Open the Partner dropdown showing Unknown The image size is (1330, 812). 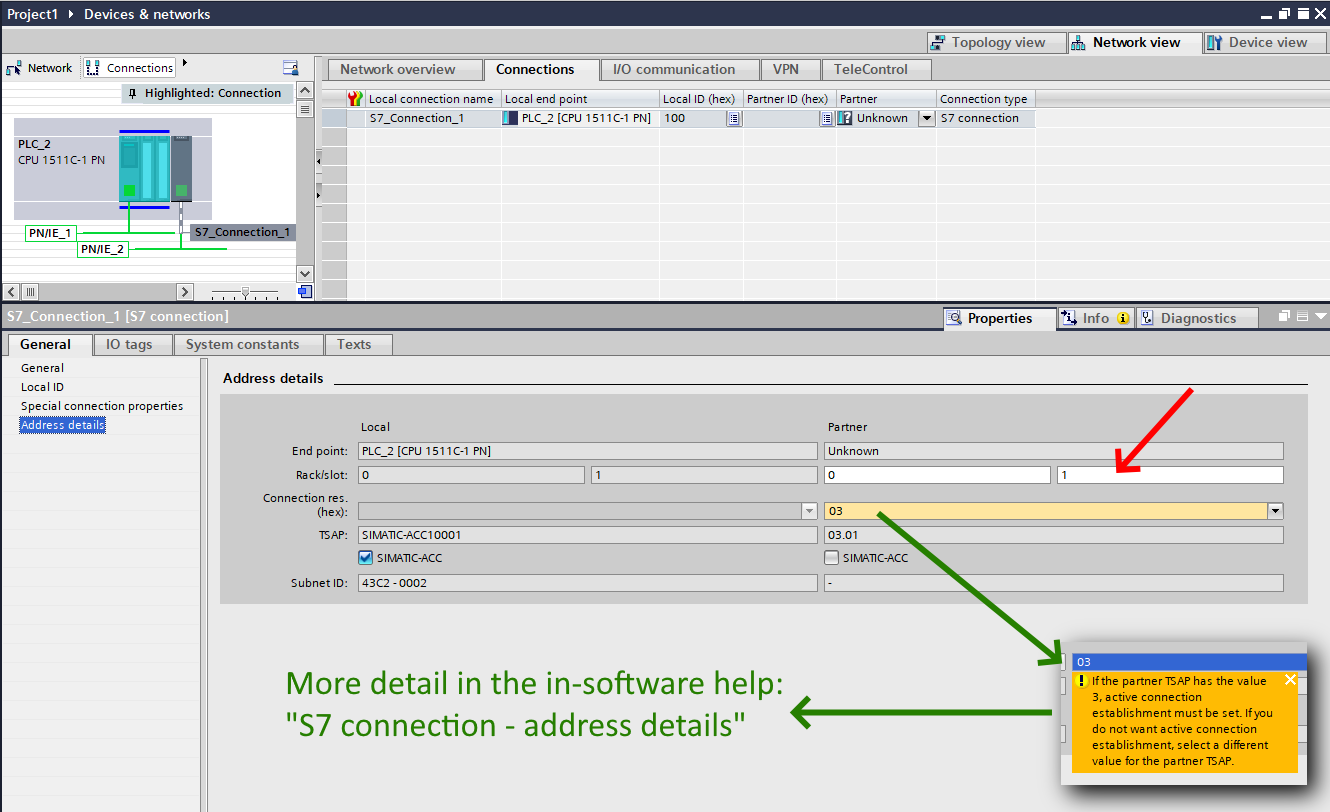tap(926, 118)
